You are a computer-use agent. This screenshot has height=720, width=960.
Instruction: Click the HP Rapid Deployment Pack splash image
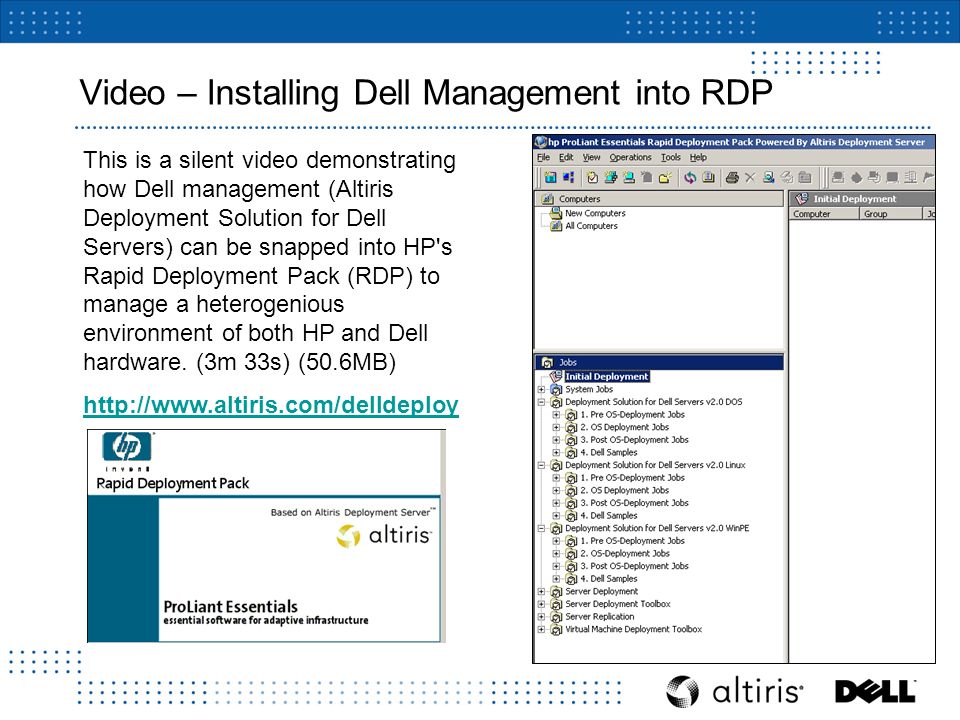[266, 536]
